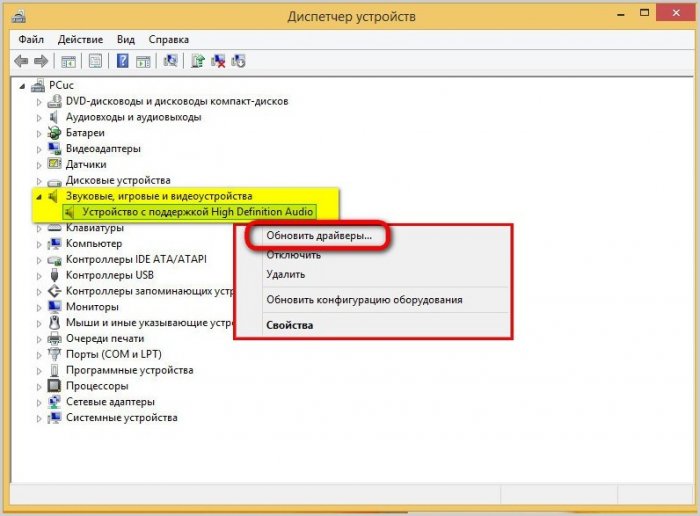
Task: Close the Диспетчер устройств window
Action: point(675,13)
